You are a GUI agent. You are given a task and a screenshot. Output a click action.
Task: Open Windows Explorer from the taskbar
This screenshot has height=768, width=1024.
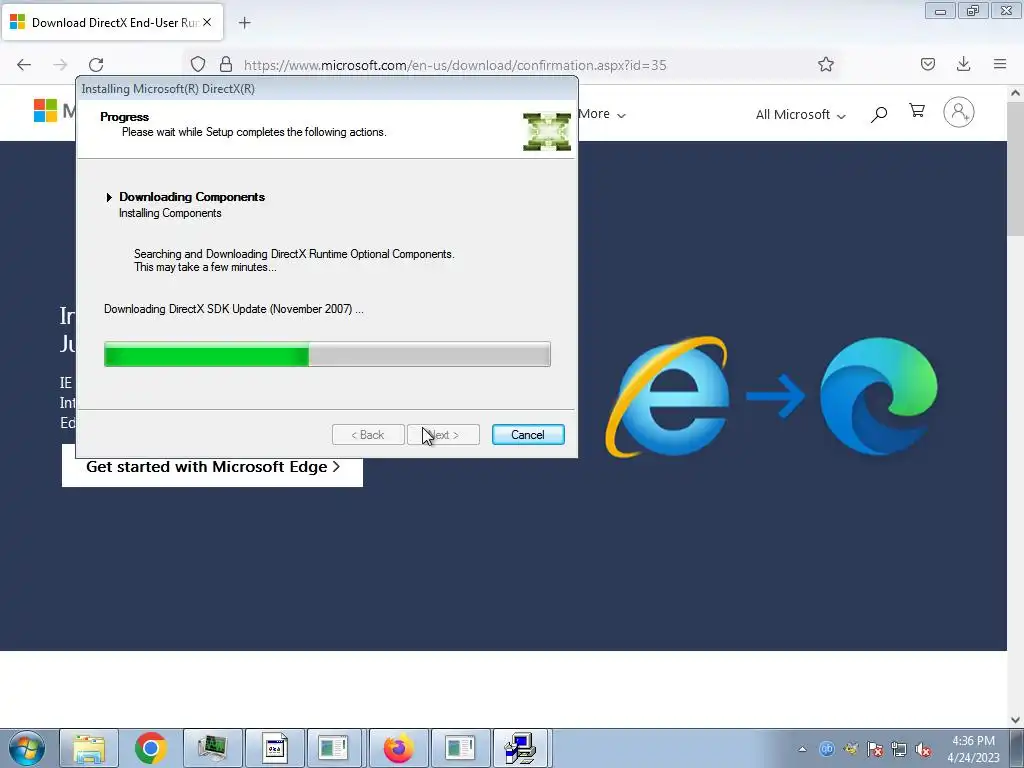89,748
